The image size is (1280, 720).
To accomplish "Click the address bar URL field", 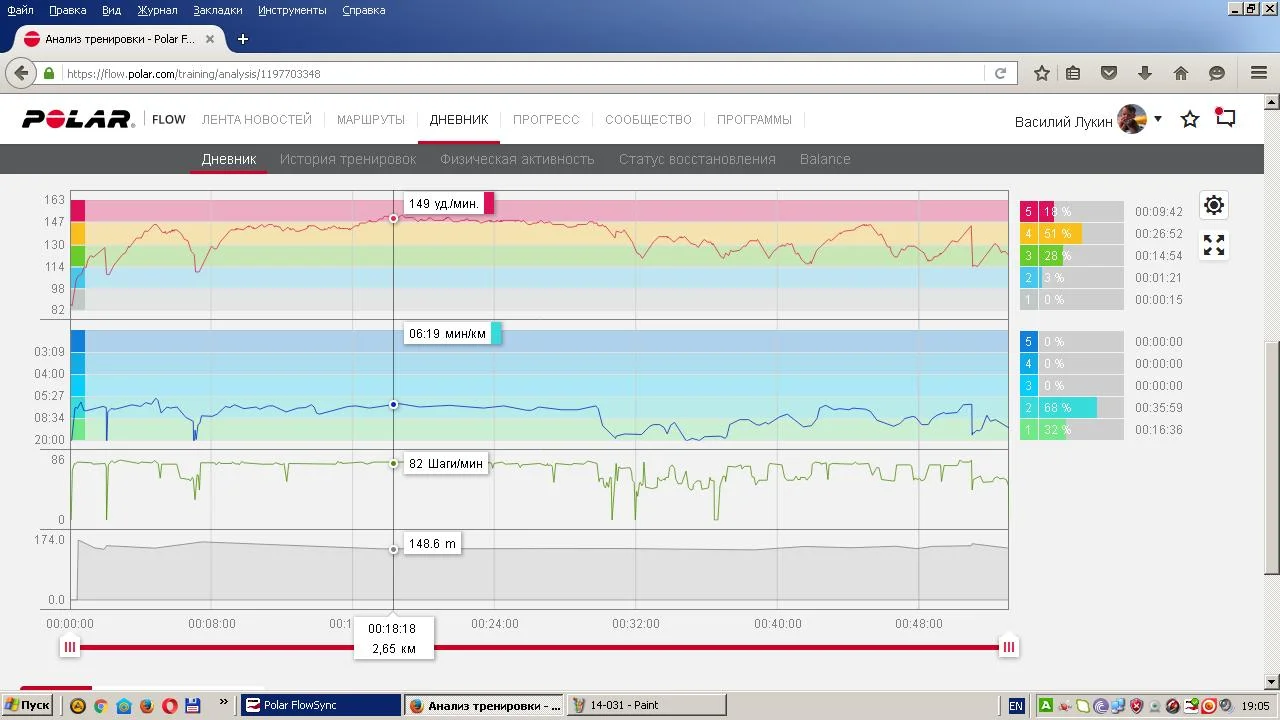I will click(x=520, y=73).
